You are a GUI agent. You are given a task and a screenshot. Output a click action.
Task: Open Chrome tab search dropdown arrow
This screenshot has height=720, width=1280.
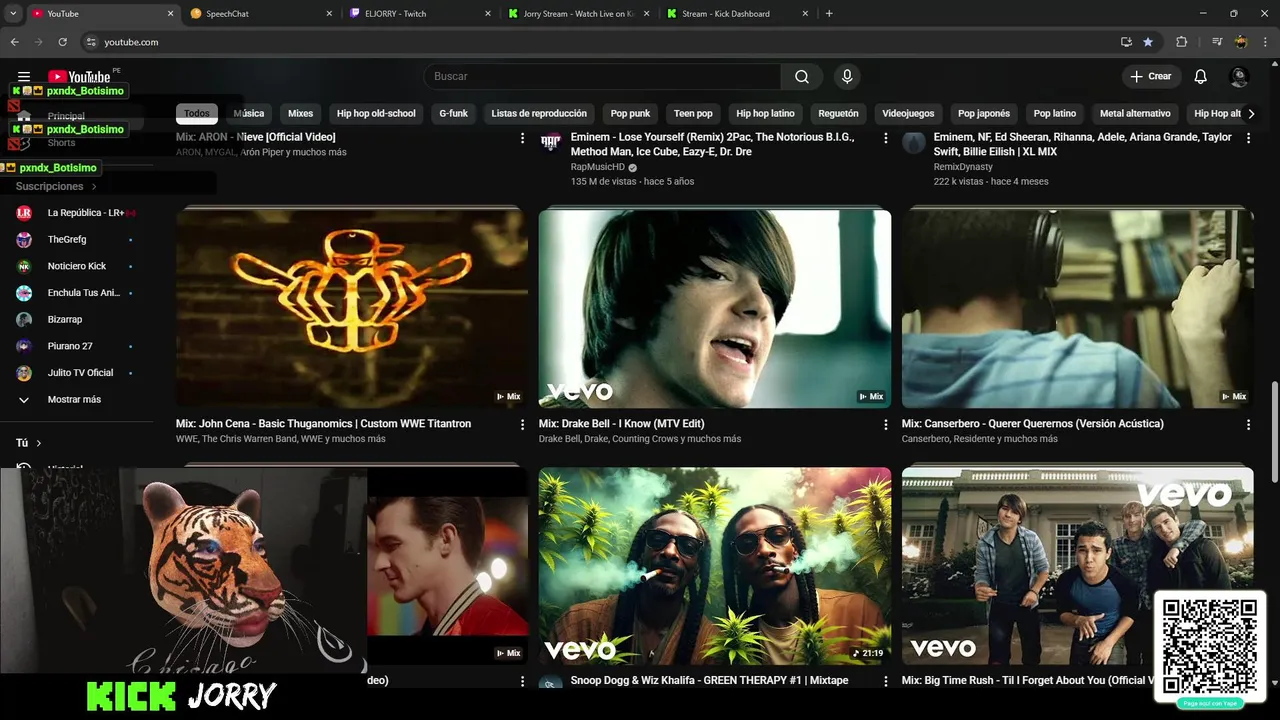tap(13, 14)
